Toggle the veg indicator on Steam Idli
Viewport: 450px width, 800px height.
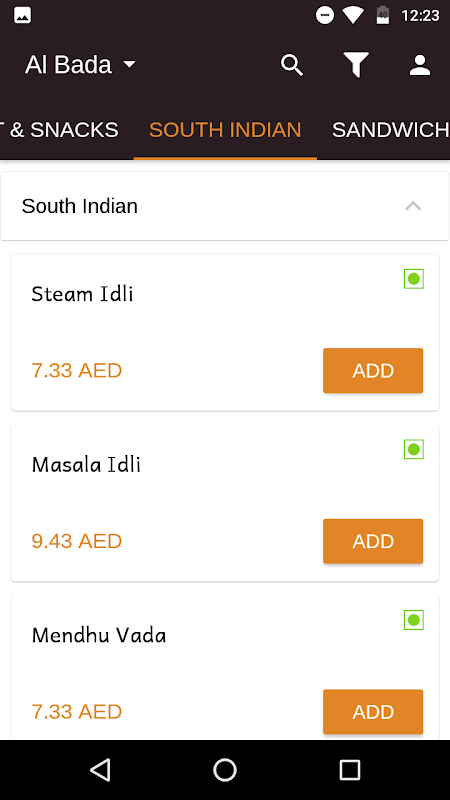coord(414,279)
